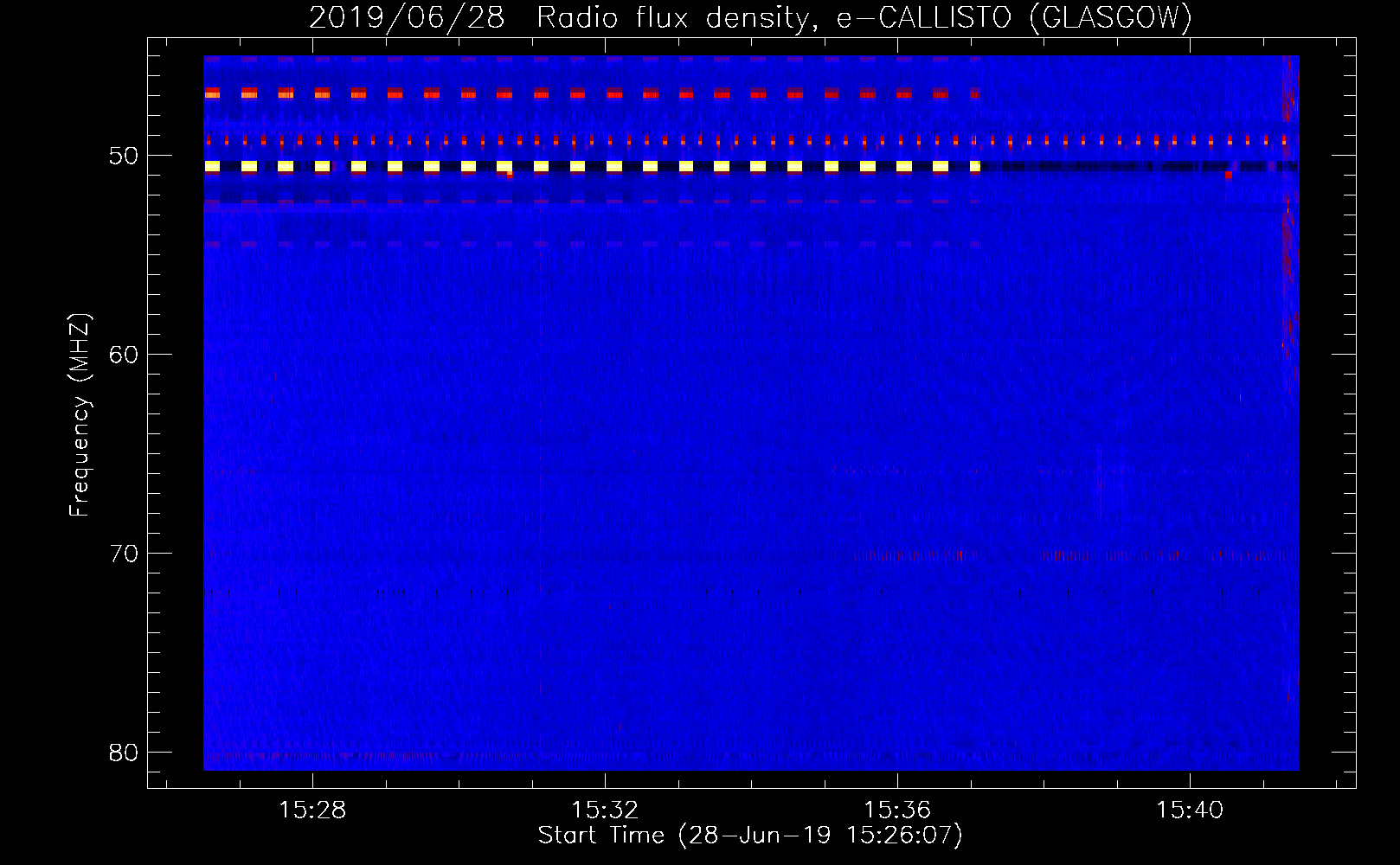Click the 60 frequency tick label
Screen dimensions: 1400x865
(x=124, y=355)
